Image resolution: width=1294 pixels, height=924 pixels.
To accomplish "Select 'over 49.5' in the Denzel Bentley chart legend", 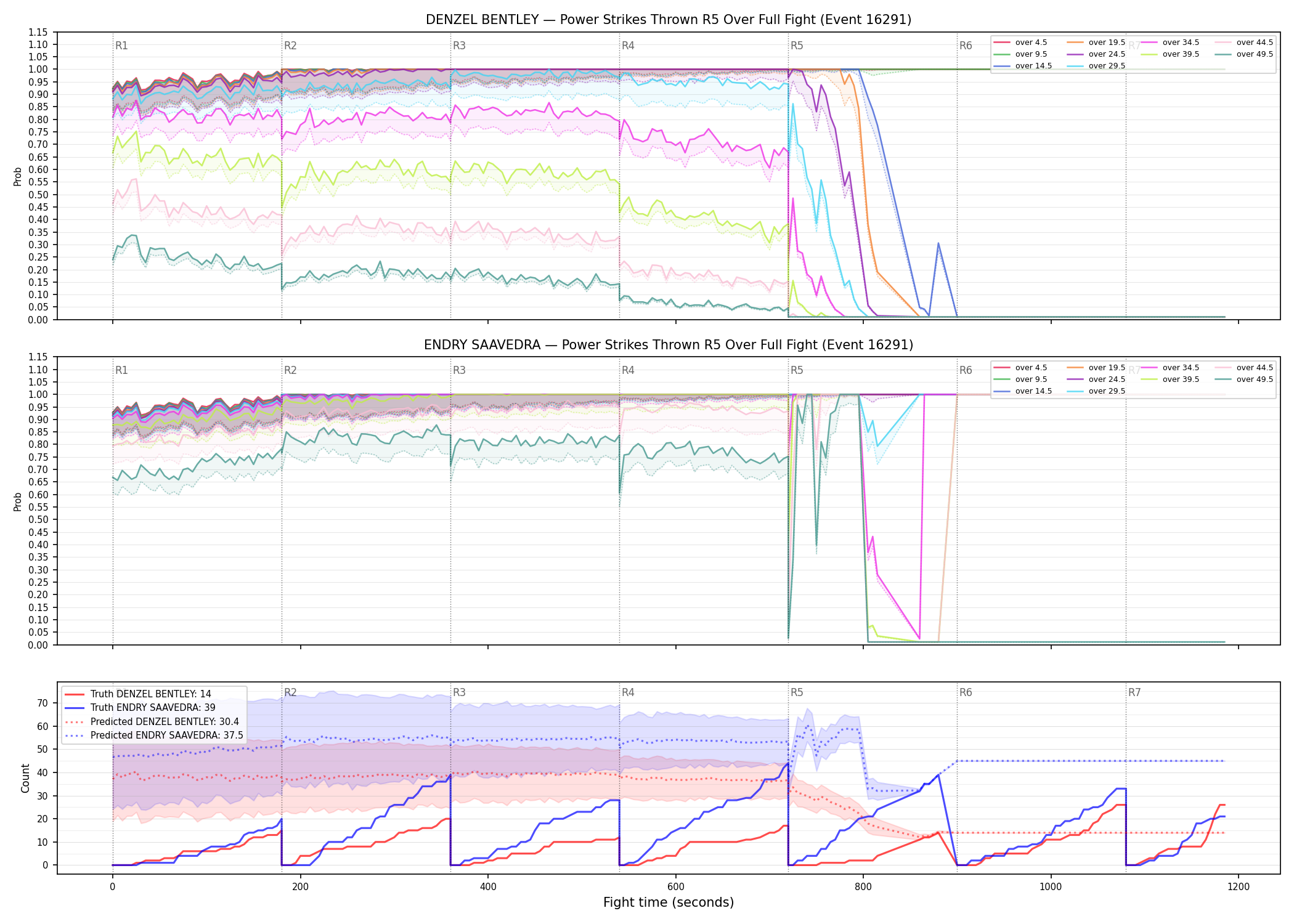I will point(1244,54).
